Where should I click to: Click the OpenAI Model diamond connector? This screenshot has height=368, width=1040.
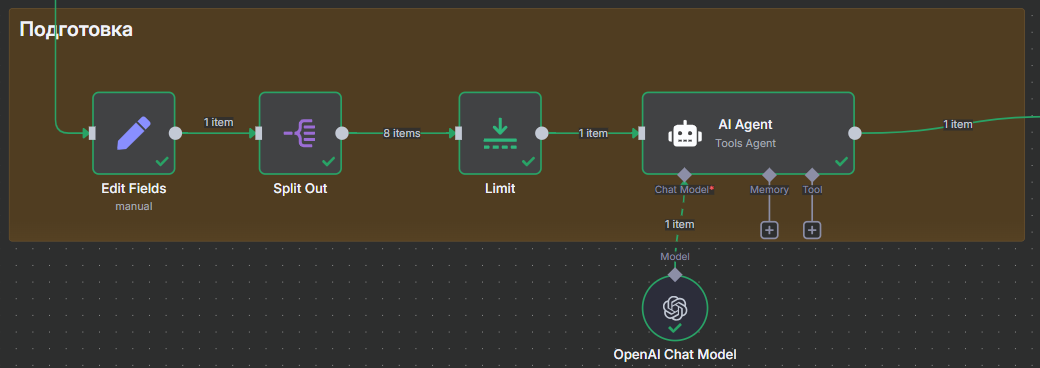[675, 275]
